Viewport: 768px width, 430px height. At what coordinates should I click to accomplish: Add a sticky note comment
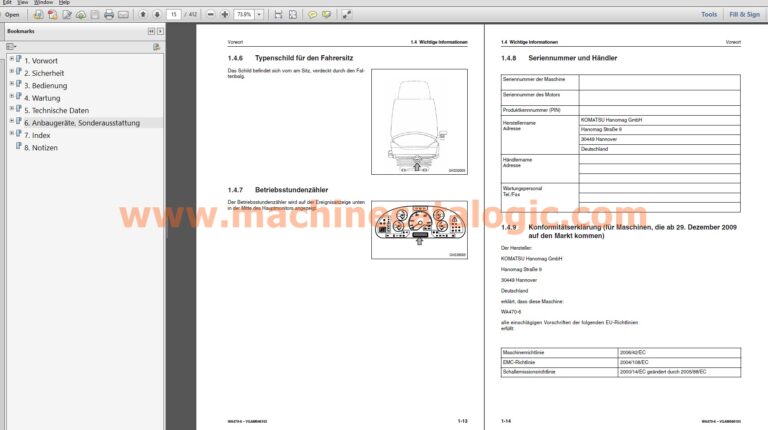[x=312, y=15]
